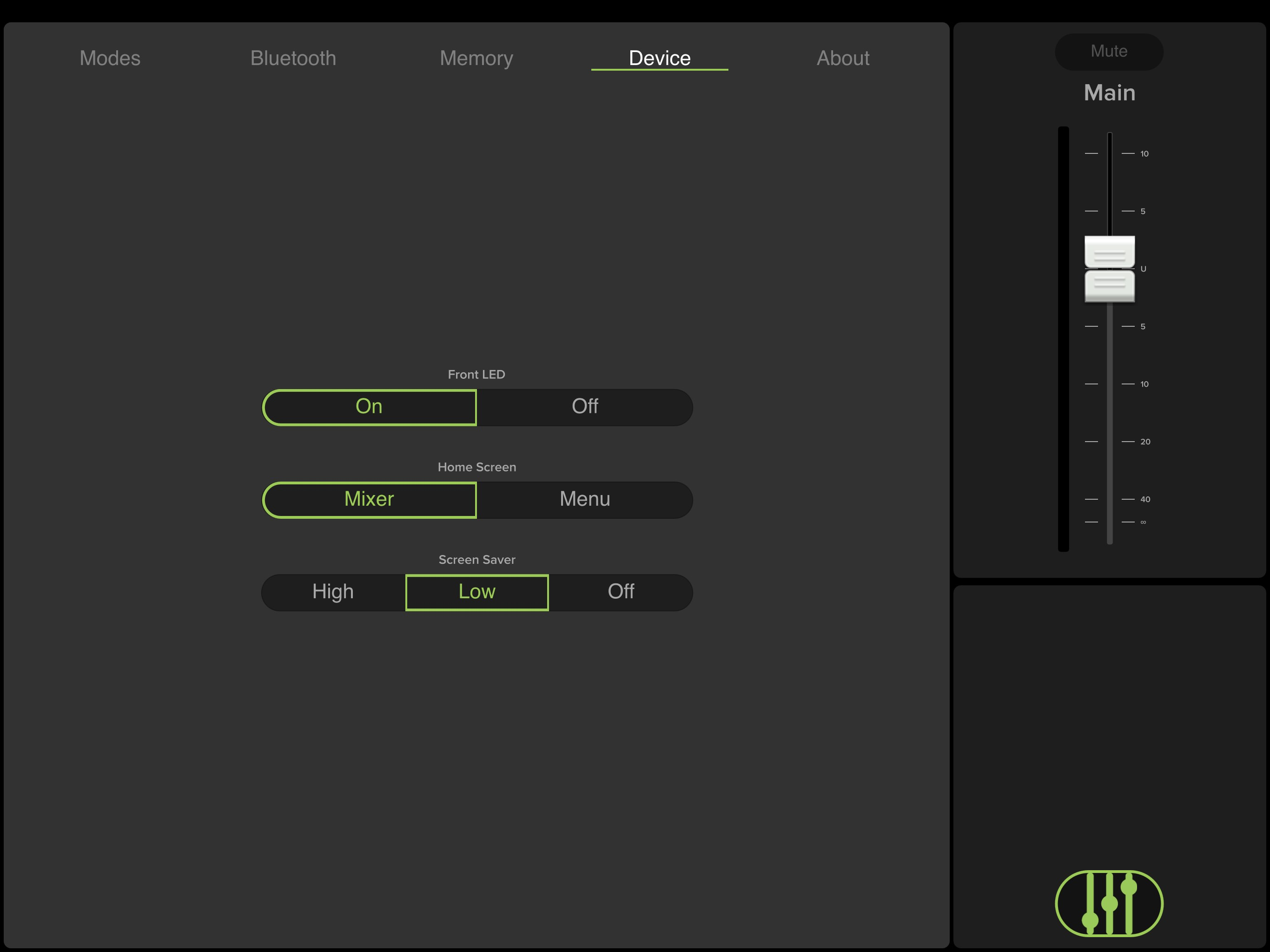This screenshot has width=1270, height=952.
Task: Set Home Screen to Menu
Action: click(584, 500)
